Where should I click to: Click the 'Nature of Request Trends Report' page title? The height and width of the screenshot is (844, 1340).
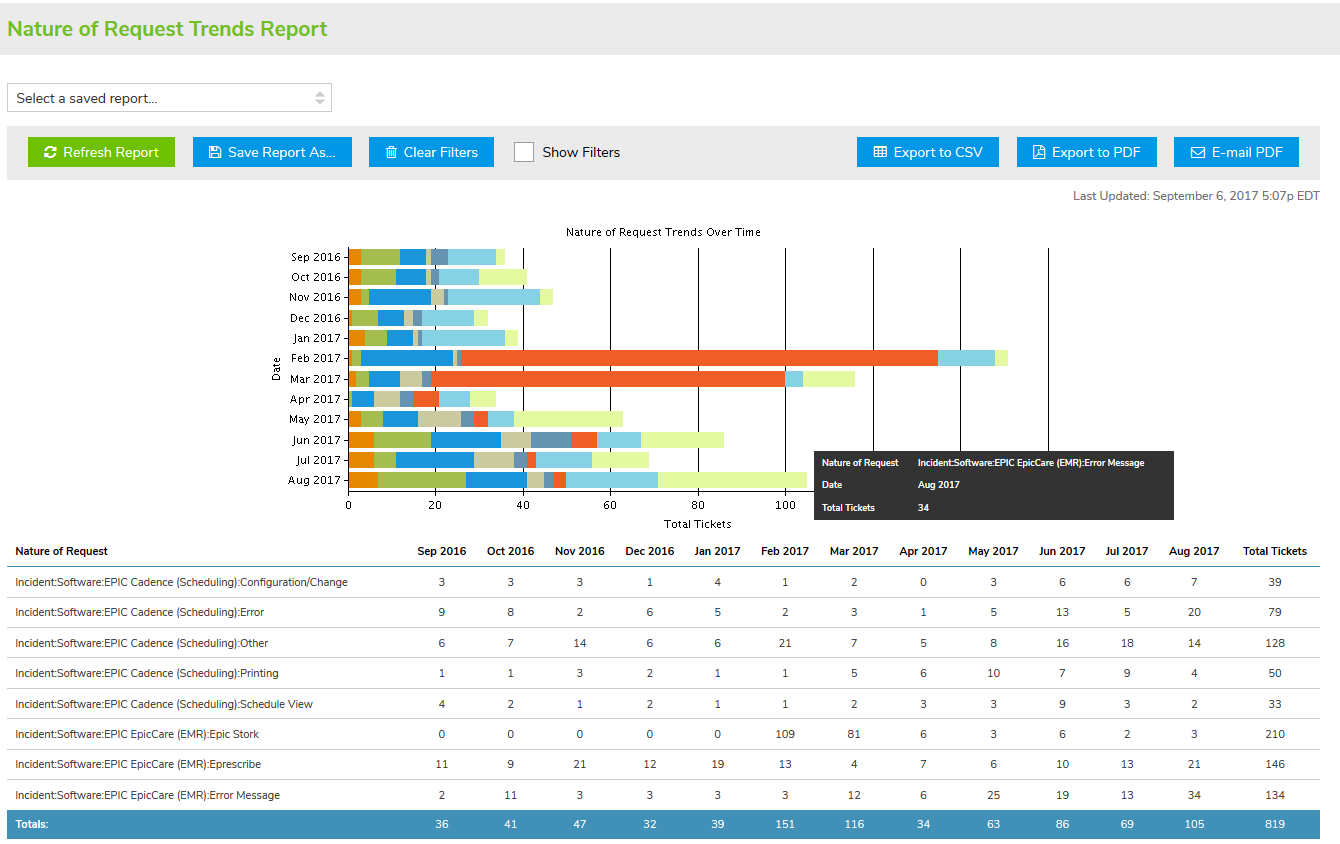168,29
